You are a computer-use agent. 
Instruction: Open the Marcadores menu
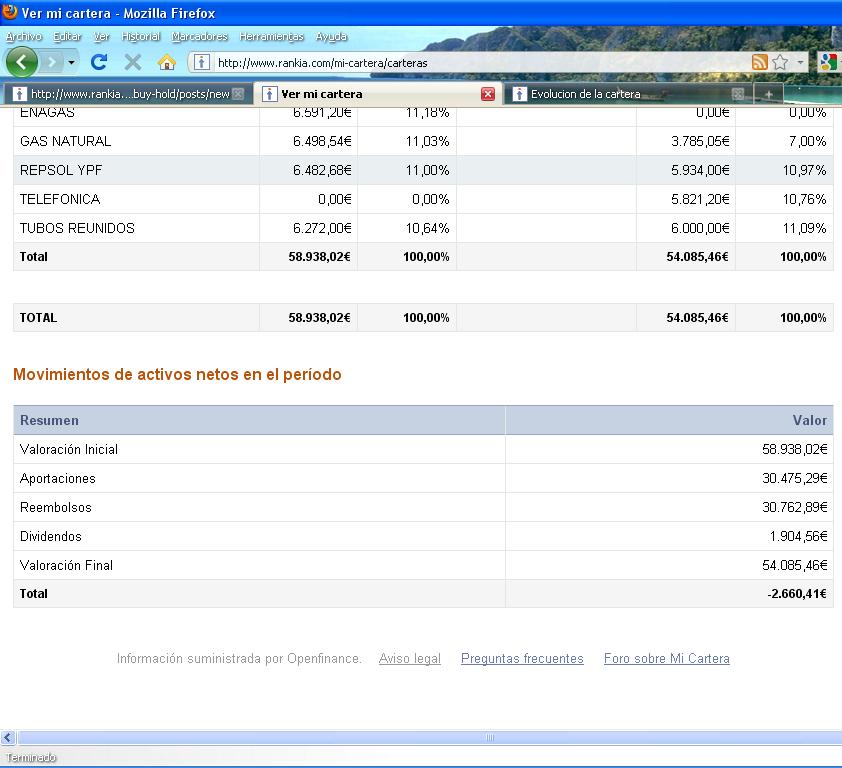pyautogui.click(x=199, y=36)
